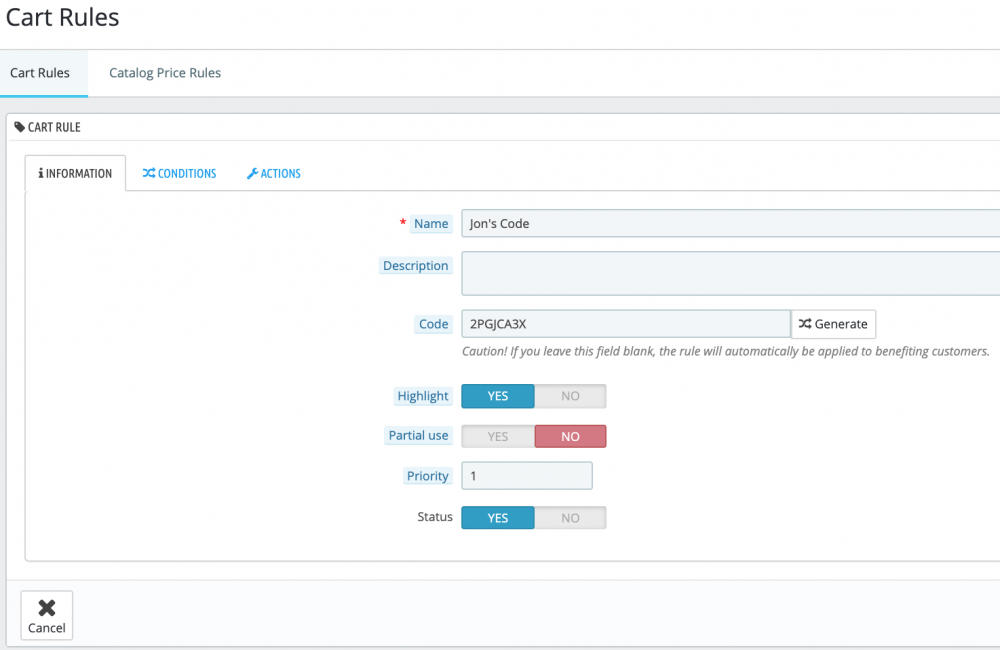Click the info icon on Information tab
This screenshot has width=1000, height=650.
point(41,173)
